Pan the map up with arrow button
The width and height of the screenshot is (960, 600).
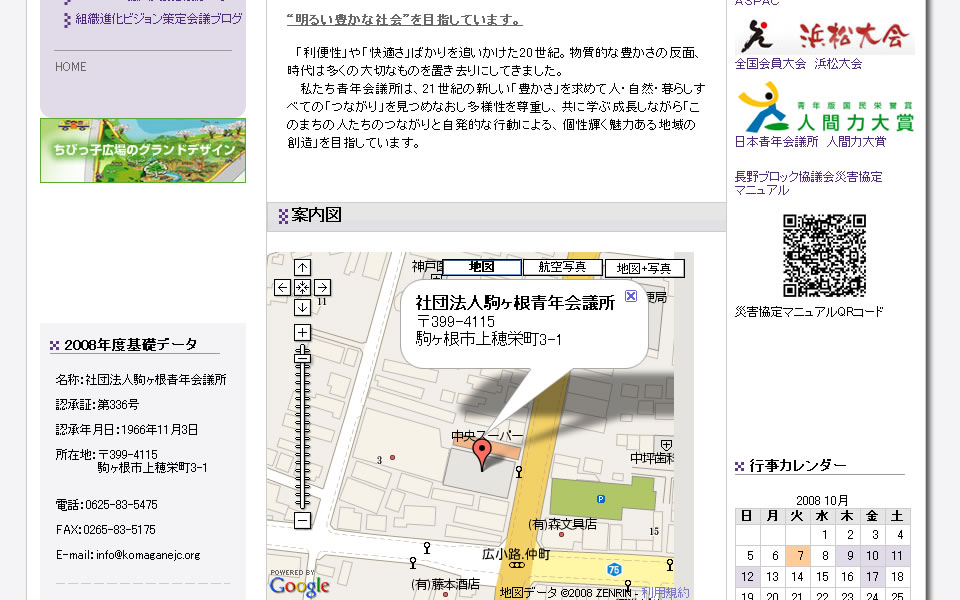(302, 268)
